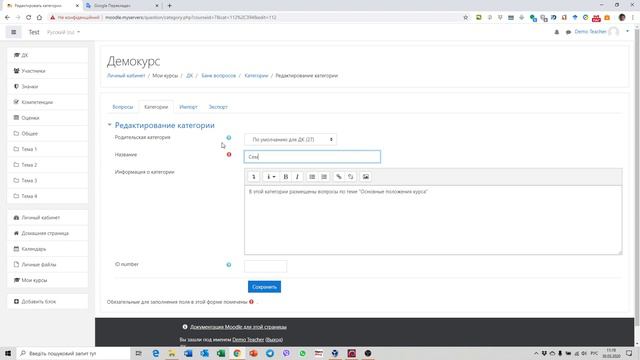Open the Тема 1 section in sidebar
Image resolution: width=640 pixels, height=360 pixels.
tap(48, 149)
